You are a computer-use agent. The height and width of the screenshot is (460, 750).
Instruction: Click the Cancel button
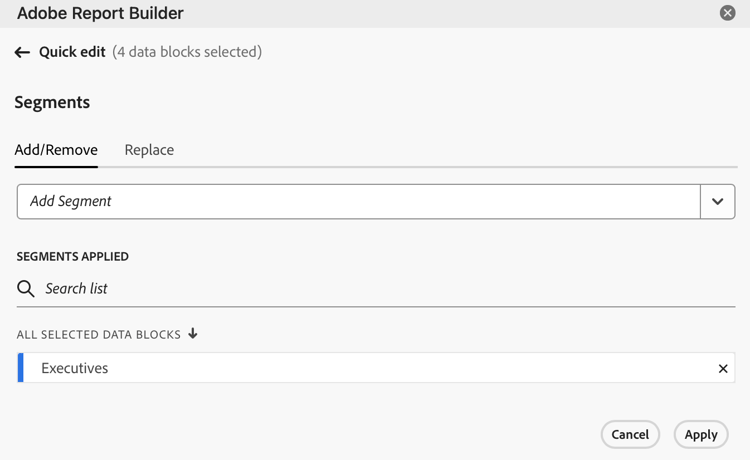630,434
